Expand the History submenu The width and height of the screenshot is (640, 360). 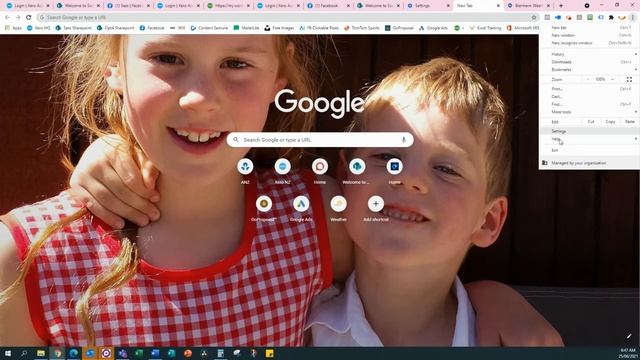point(589,54)
